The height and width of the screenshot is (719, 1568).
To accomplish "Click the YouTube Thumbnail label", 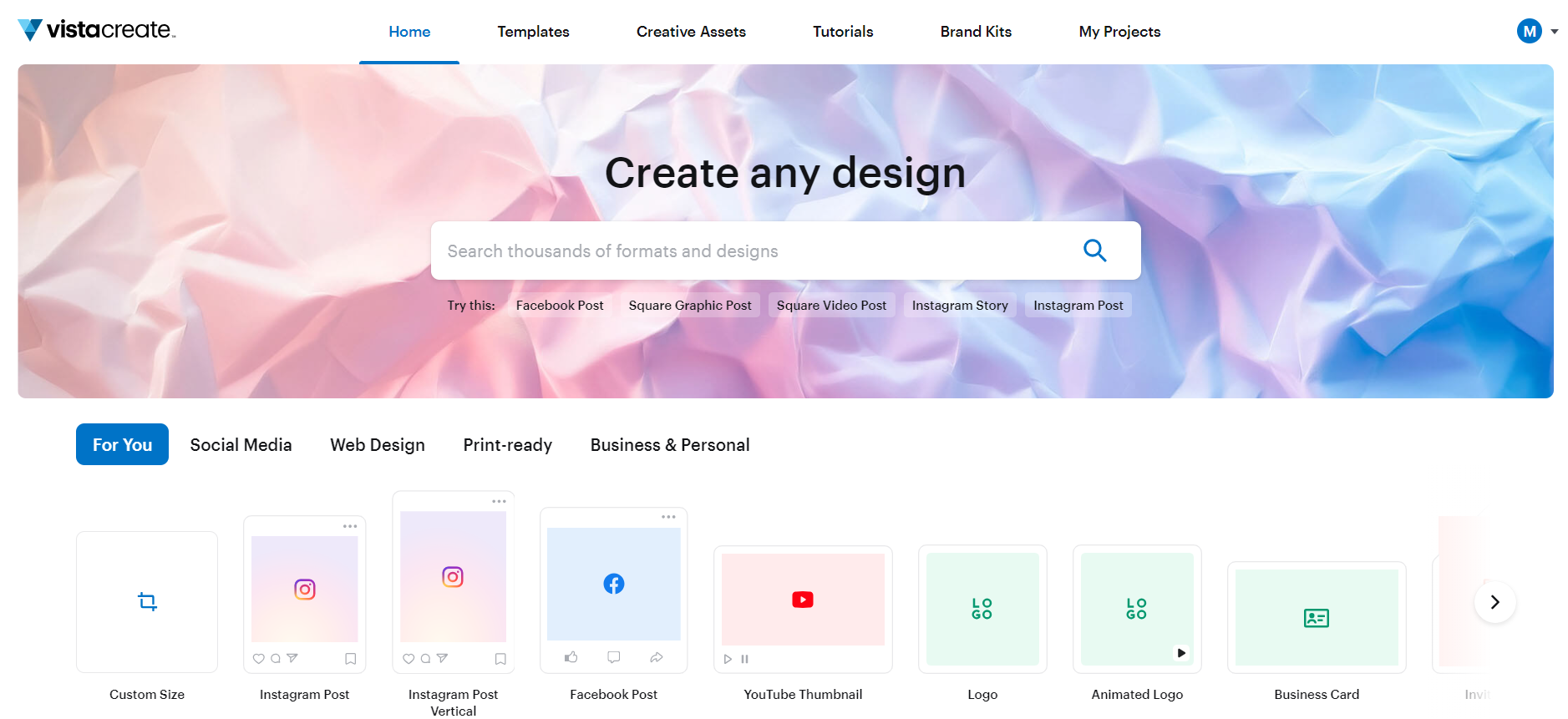I will 803,694.
